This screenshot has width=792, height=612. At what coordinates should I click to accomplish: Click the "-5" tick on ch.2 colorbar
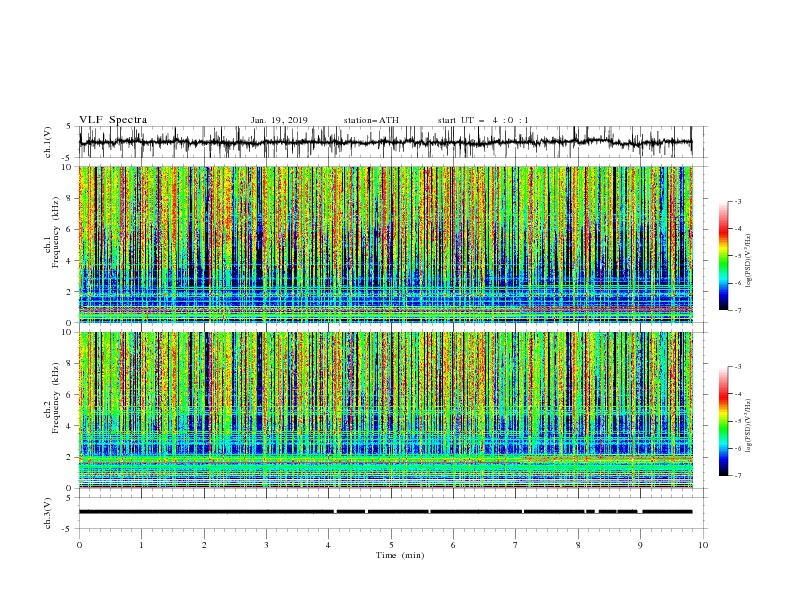738,421
